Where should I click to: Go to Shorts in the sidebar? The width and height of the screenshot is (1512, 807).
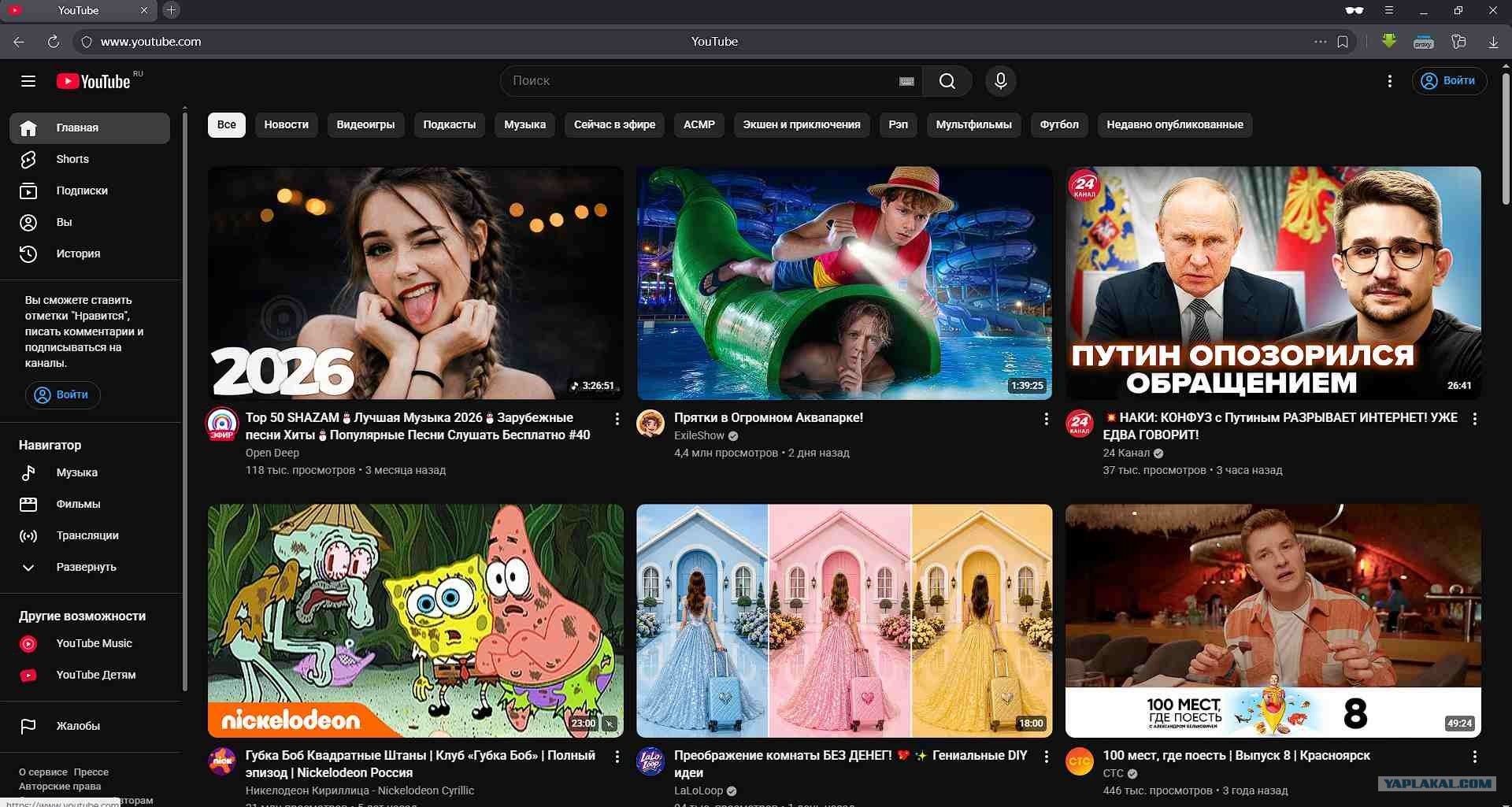[90, 159]
